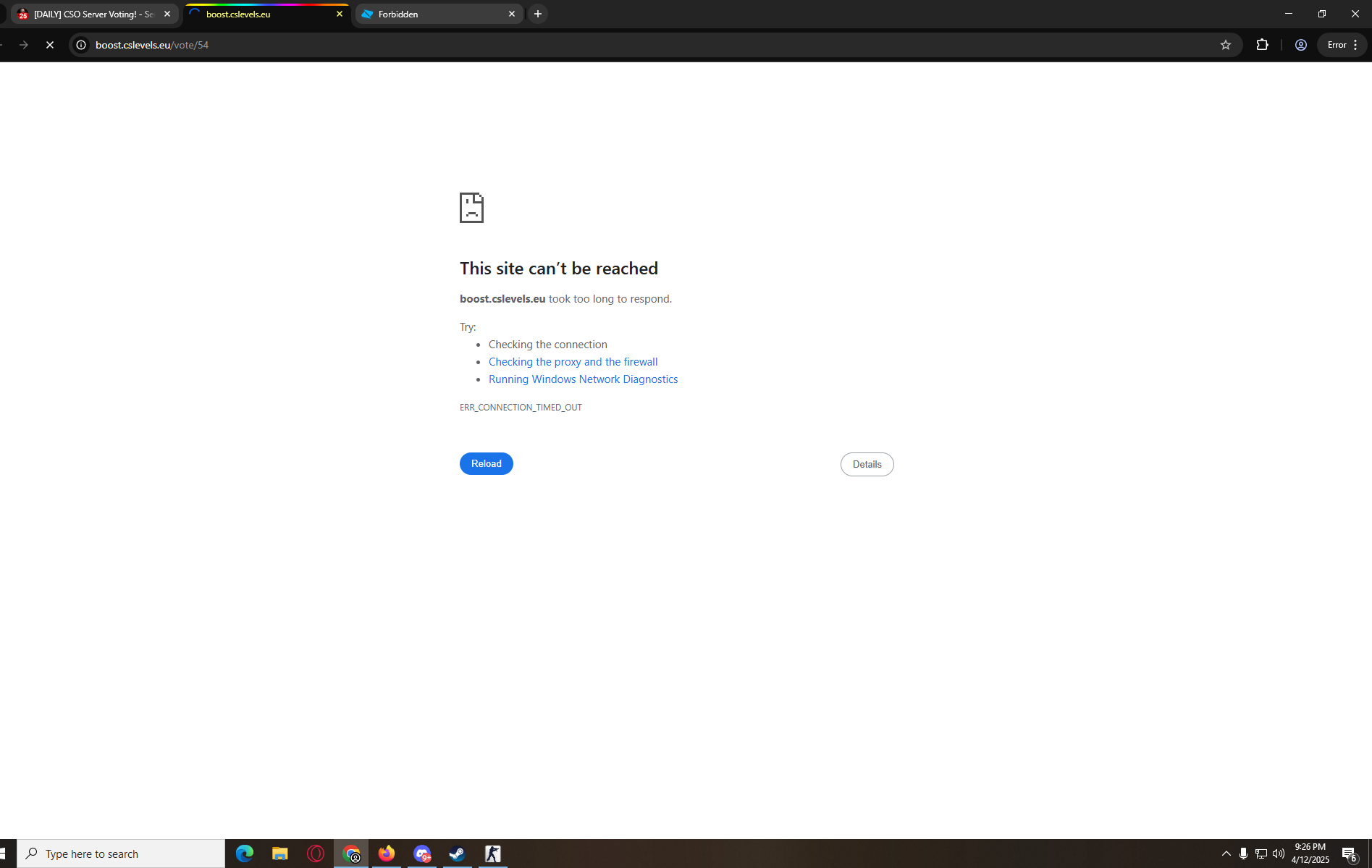Open Microsoft Edge from the taskbar
The width and height of the screenshot is (1372, 868).
pyautogui.click(x=245, y=854)
